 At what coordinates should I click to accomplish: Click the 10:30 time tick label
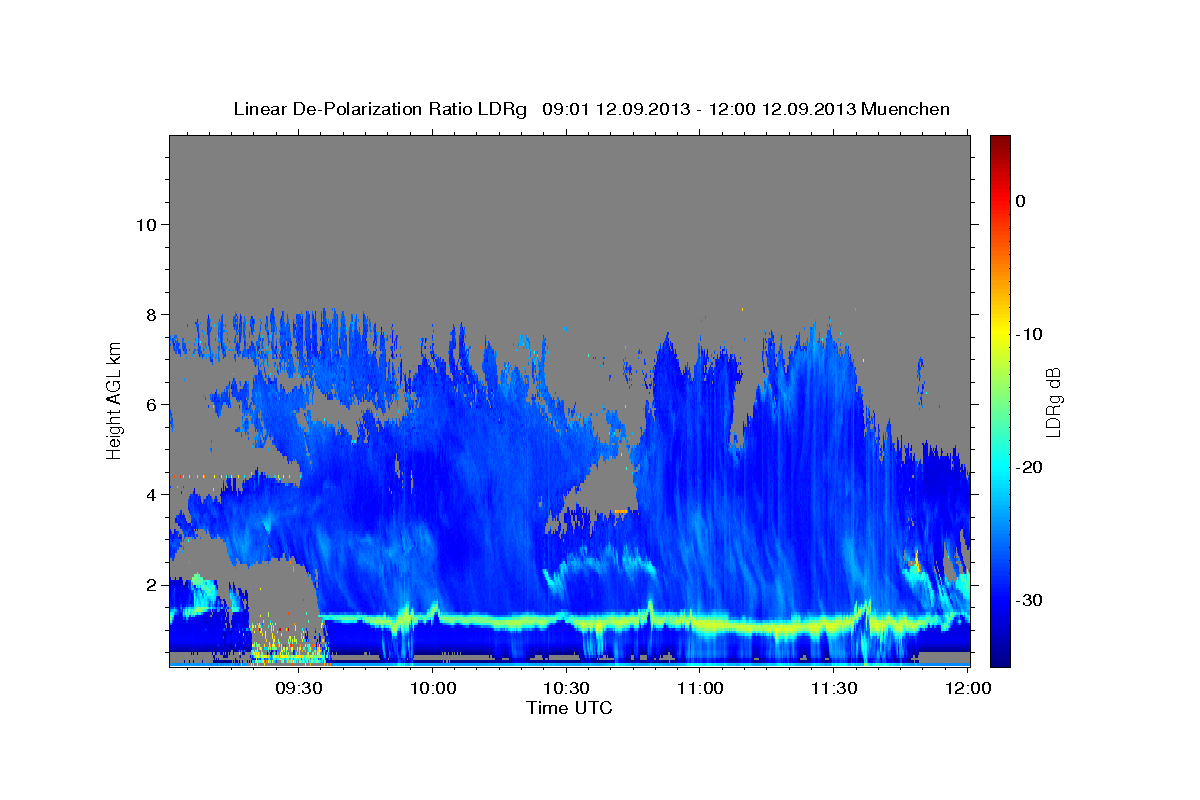pyautogui.click(x=566, y=688)
